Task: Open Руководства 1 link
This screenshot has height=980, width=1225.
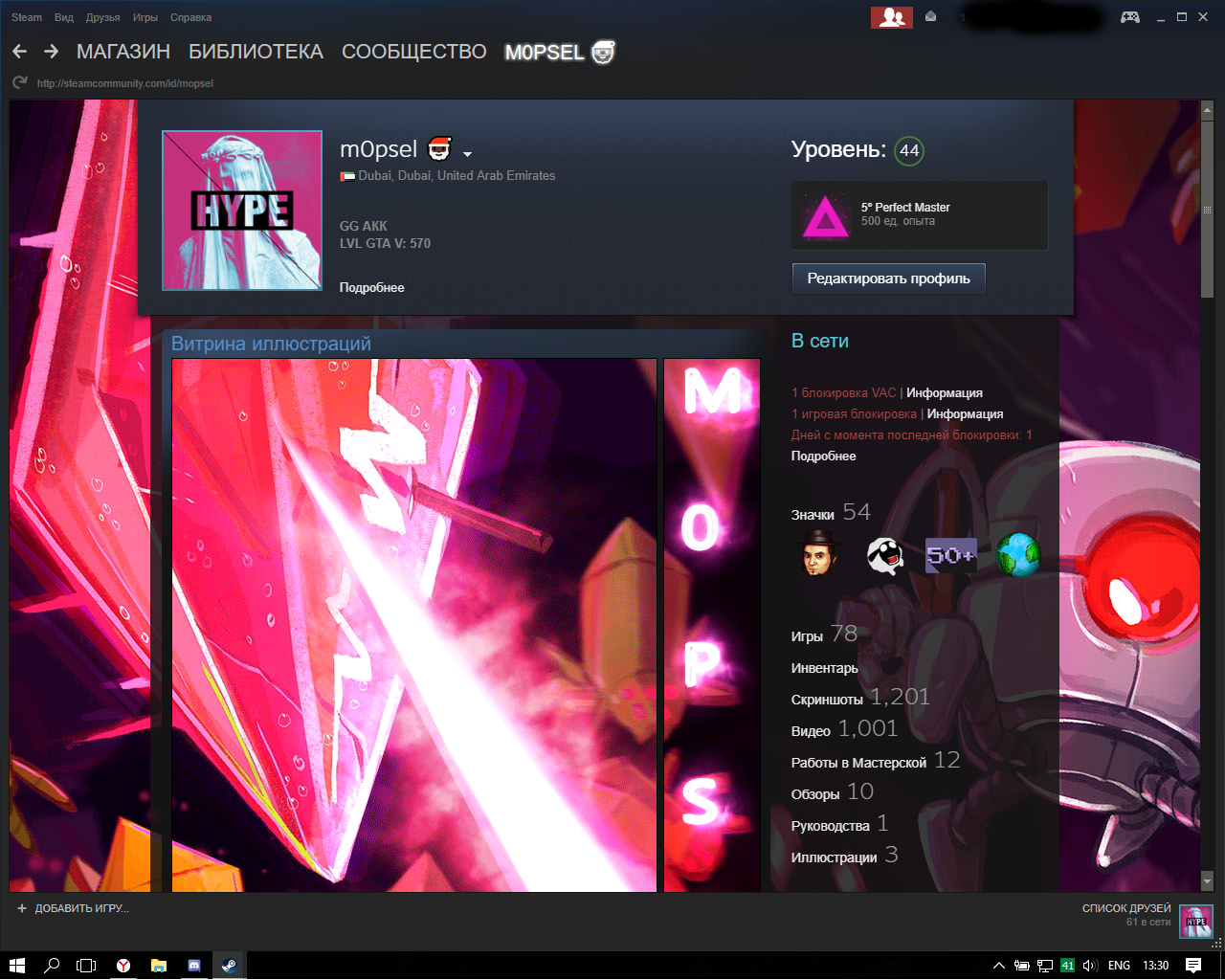Action: click(839, 824)
